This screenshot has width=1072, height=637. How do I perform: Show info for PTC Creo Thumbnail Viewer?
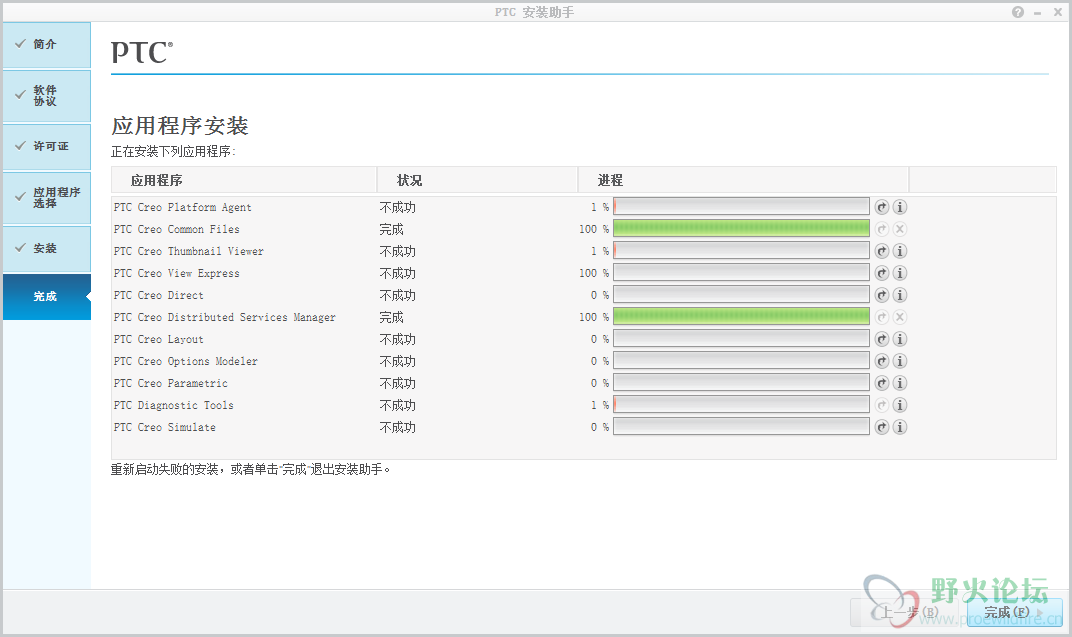pyautogui.click(x=900, y=251)
